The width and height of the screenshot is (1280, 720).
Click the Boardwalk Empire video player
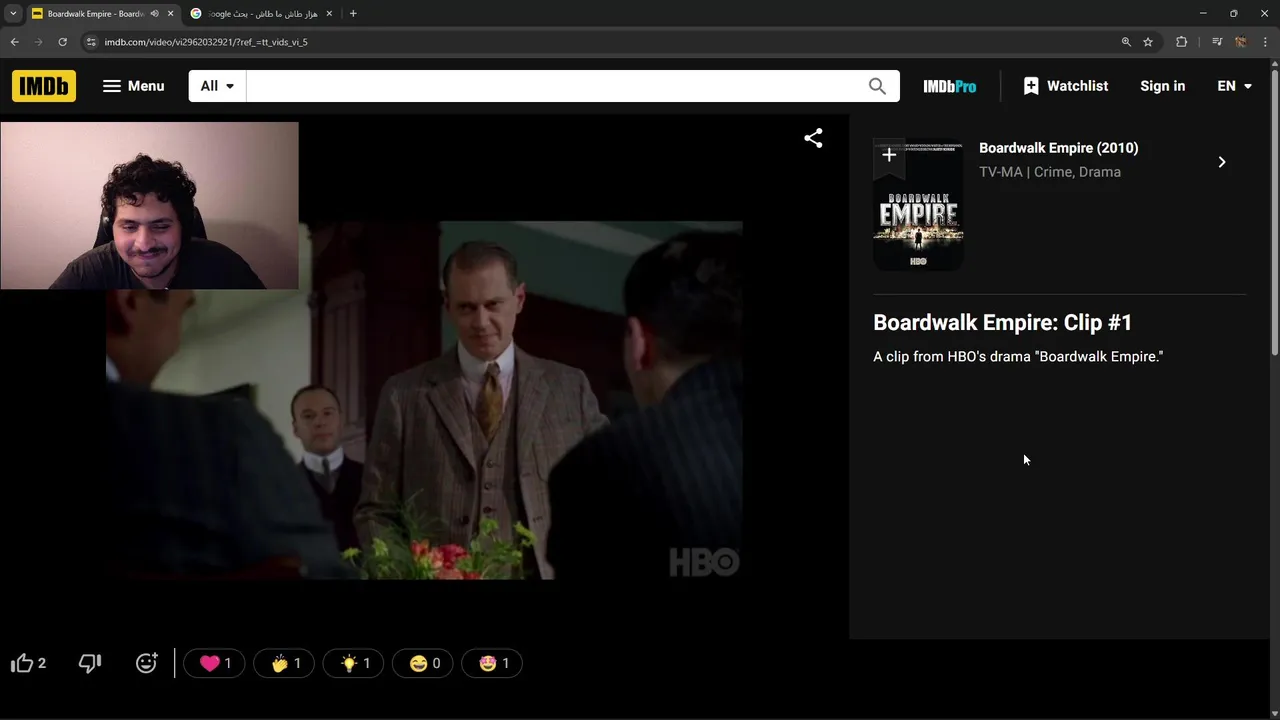pos(424,400)
